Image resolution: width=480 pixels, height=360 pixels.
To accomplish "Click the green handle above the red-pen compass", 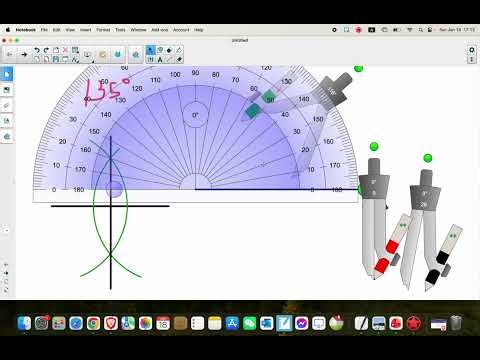I will click(x=374, y=146).
